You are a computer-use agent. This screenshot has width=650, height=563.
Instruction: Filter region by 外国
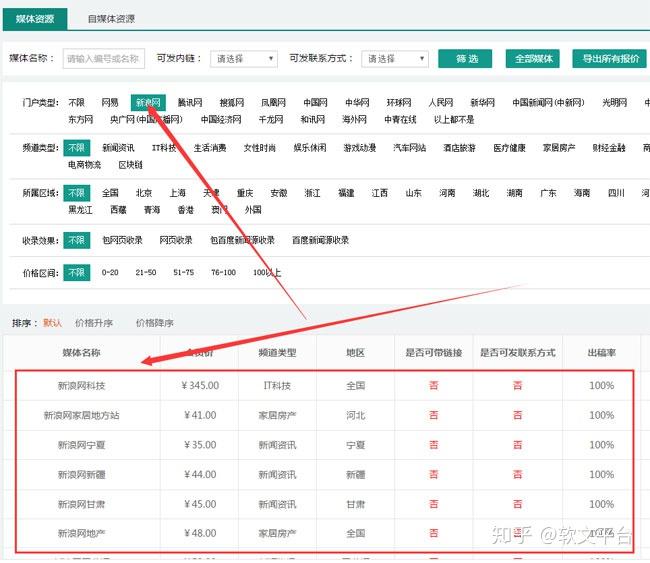pyautogui.click(x=253, y=210)
